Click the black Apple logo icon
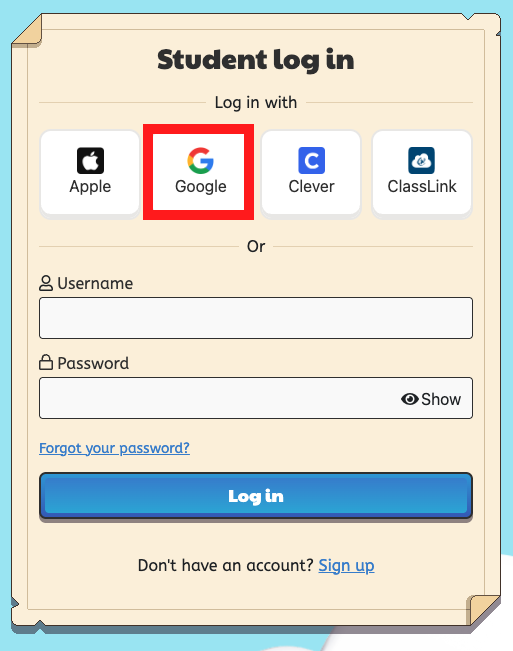 pos(90,160)
